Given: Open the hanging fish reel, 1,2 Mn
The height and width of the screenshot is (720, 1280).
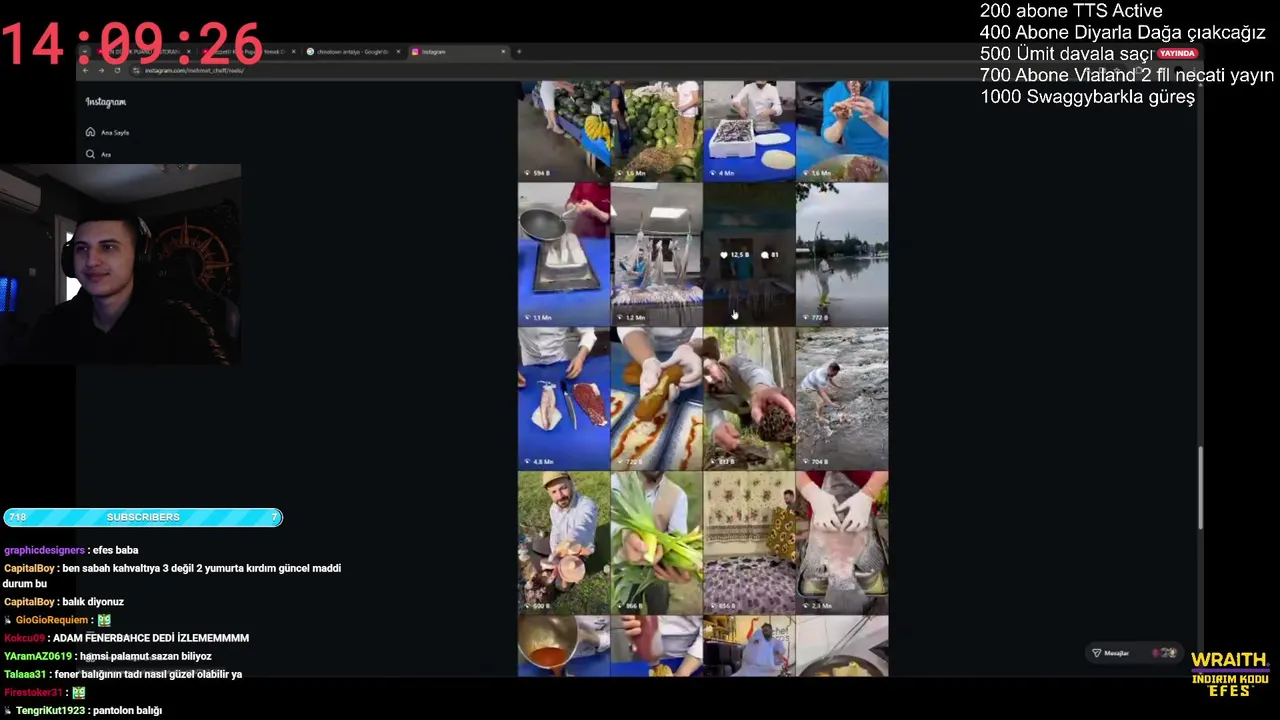Looking at the screenshot, I should pos(656,254).
